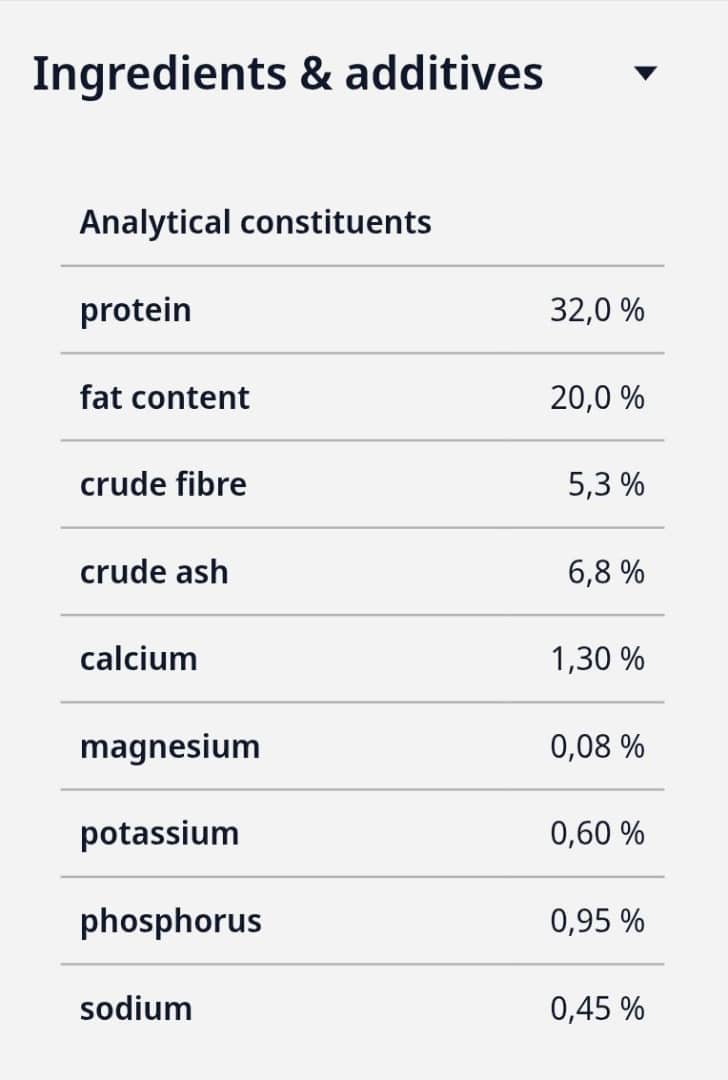
Task: Click the crude fibre label
Action: click(163, 485)
